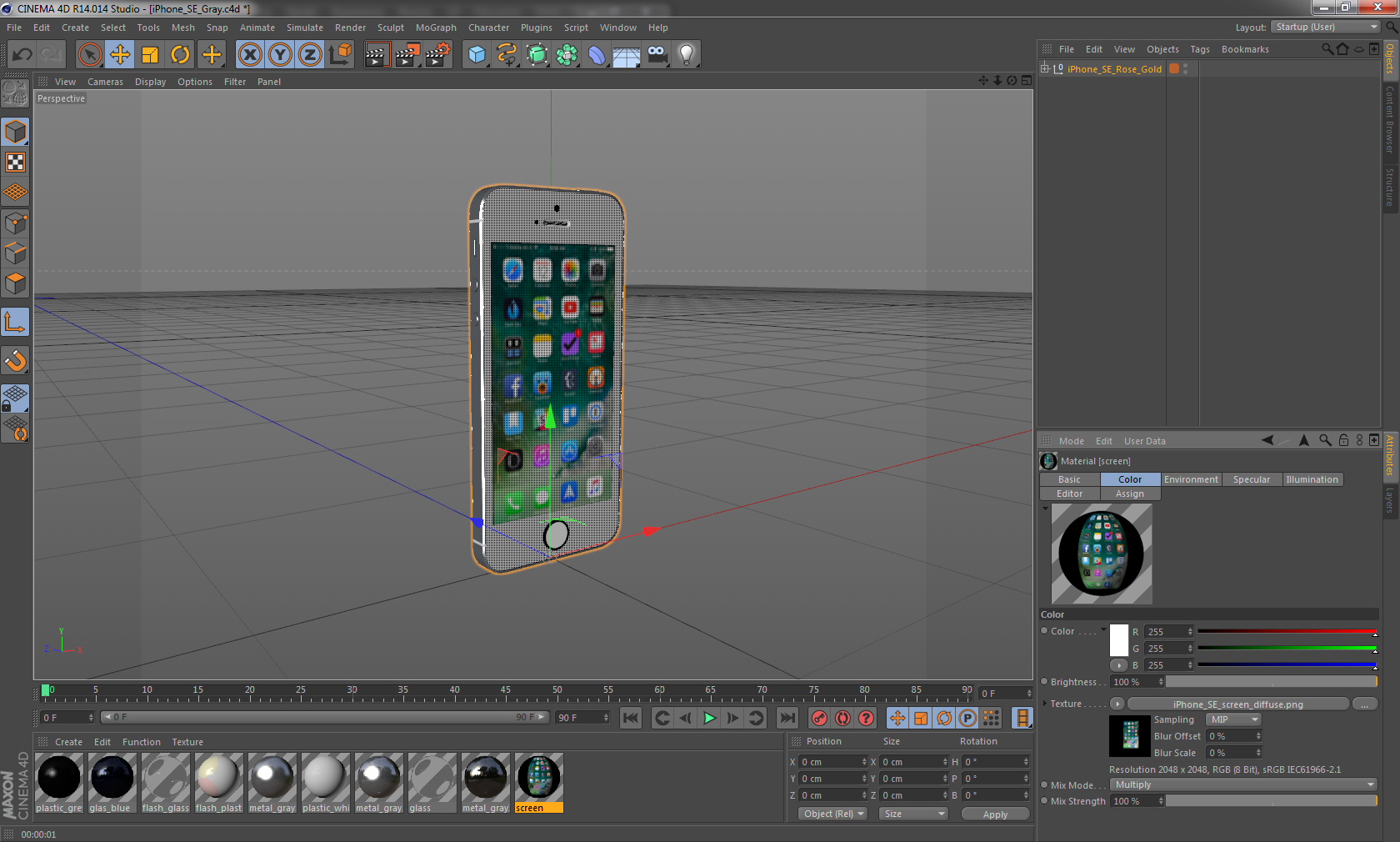Open the Environment material tab
The image size is (1400, 842).
coord(1191,479)
